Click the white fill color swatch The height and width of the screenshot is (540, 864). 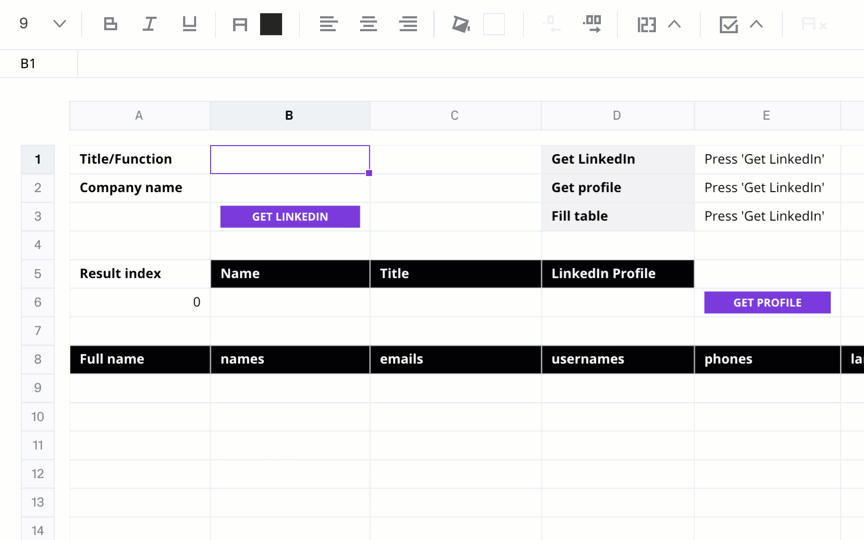tap(494, 24)
